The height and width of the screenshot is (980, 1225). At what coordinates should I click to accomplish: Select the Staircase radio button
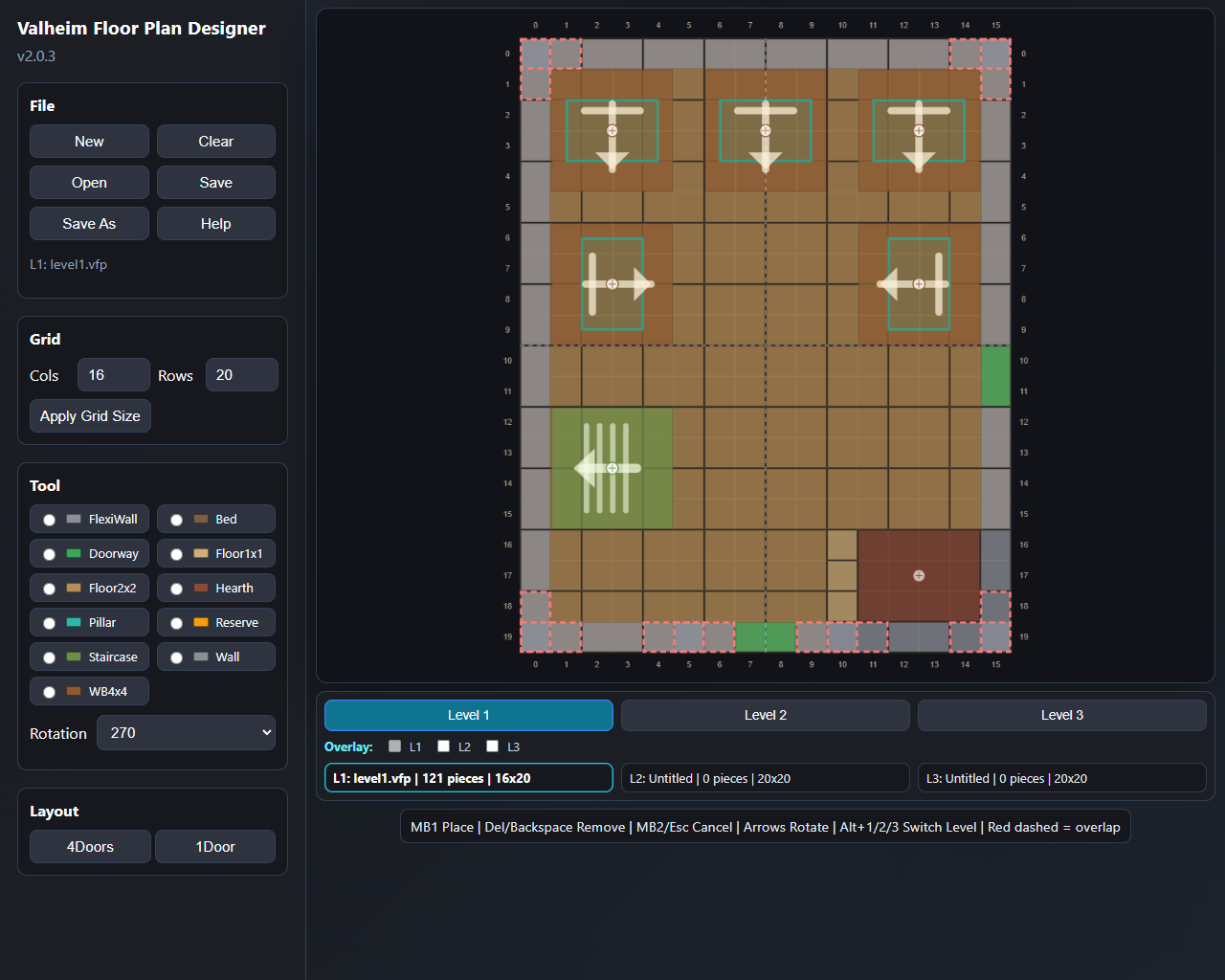pyautogui.click(x=49, y=657)
